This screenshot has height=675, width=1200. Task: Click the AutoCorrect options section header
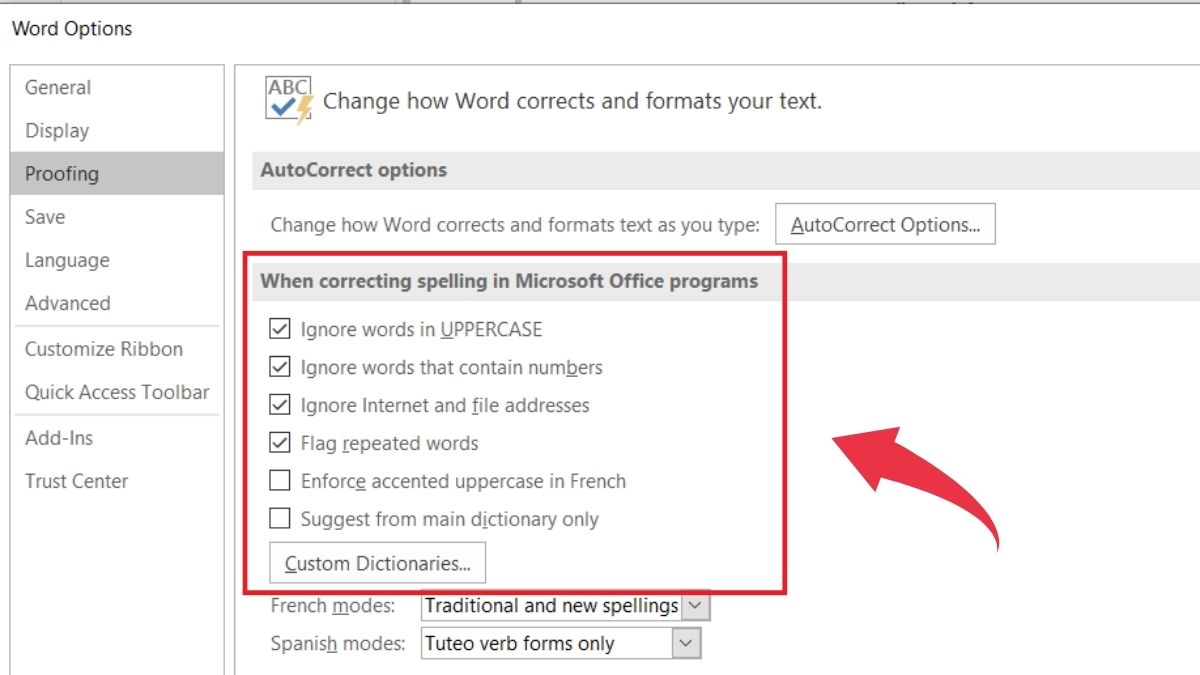(354, 170)
